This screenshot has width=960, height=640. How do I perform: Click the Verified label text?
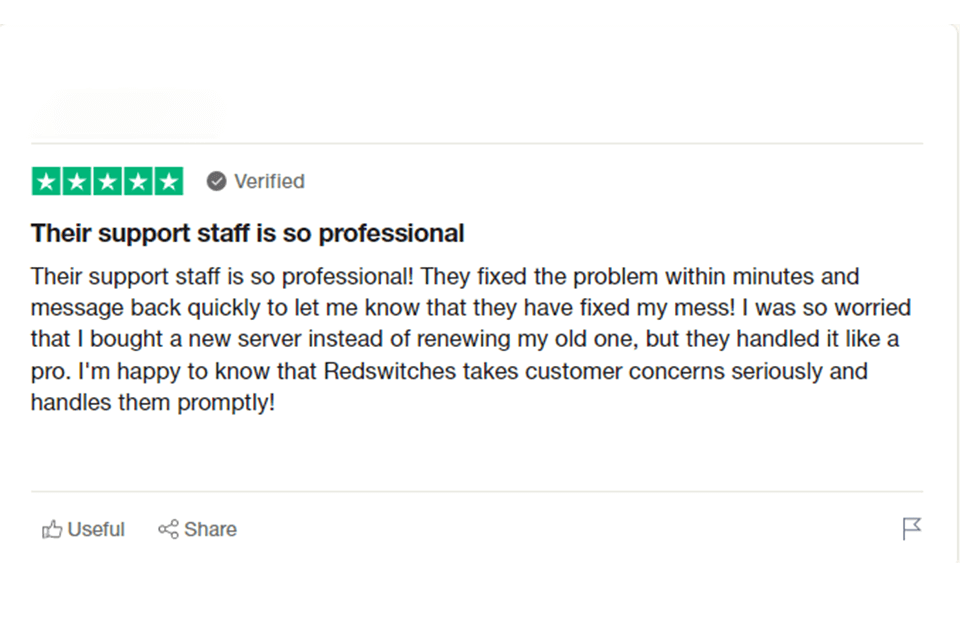coord(269,181)
